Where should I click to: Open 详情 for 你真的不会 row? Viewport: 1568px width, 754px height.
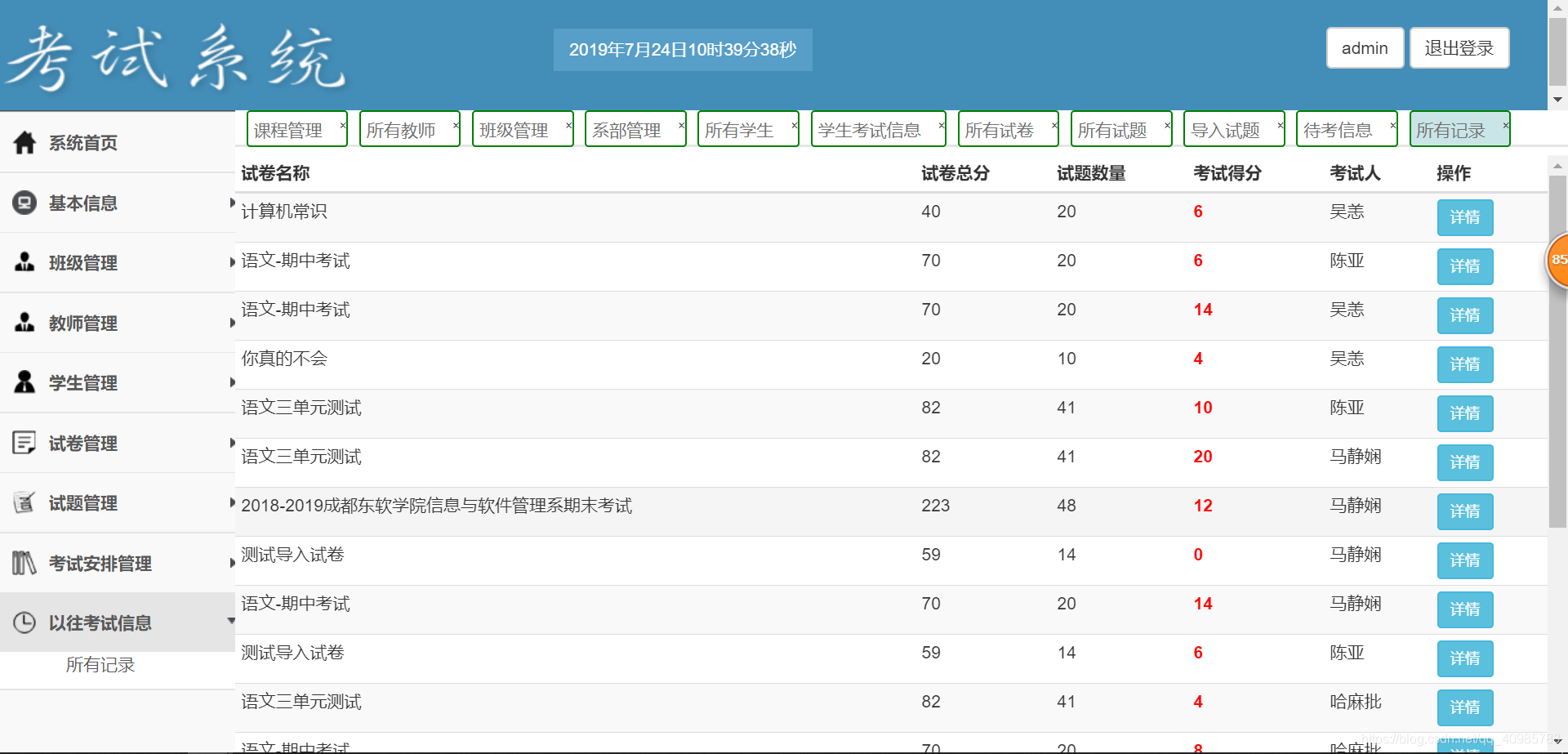point(1465,364)
